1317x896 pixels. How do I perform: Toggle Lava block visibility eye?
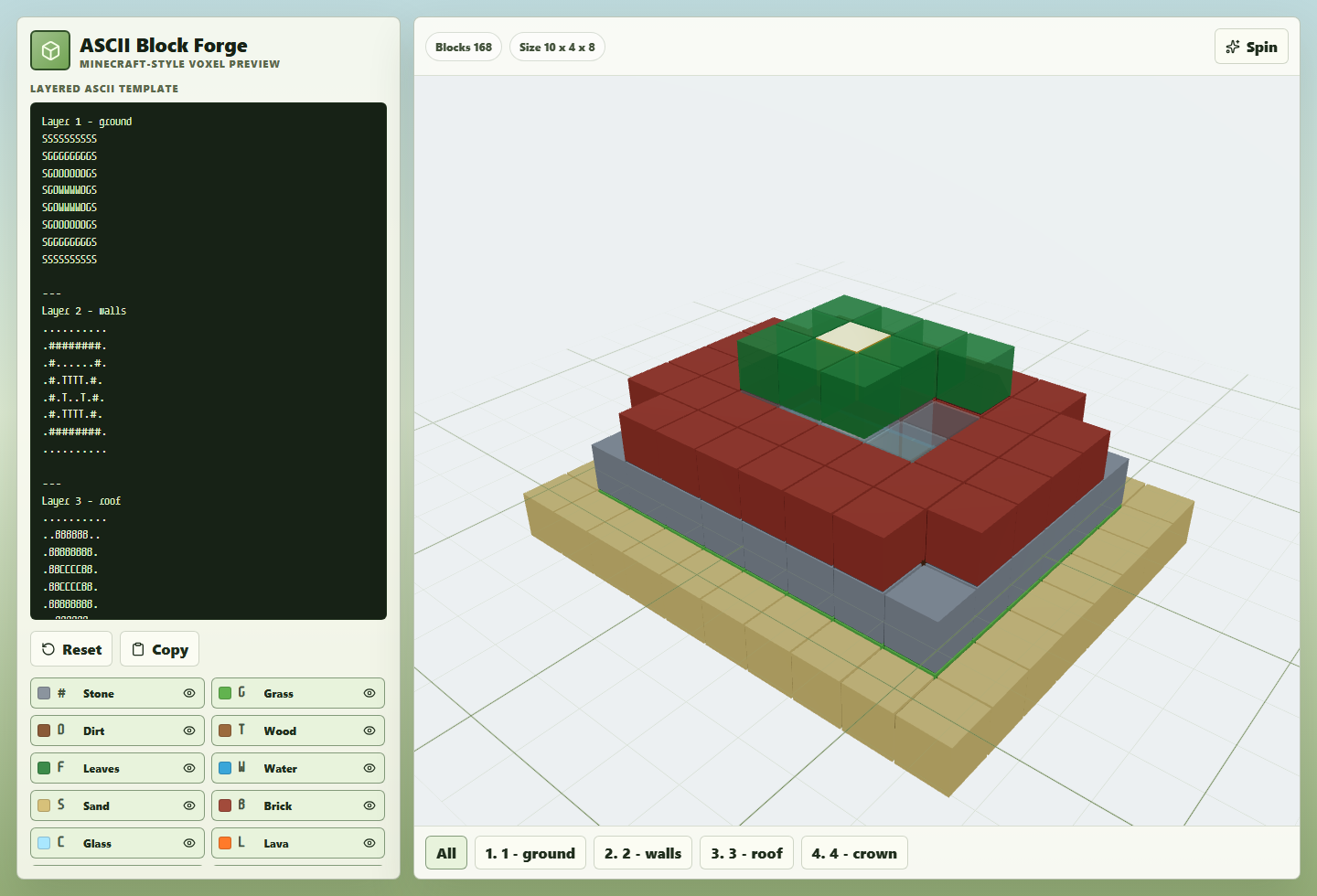(369, 843)
